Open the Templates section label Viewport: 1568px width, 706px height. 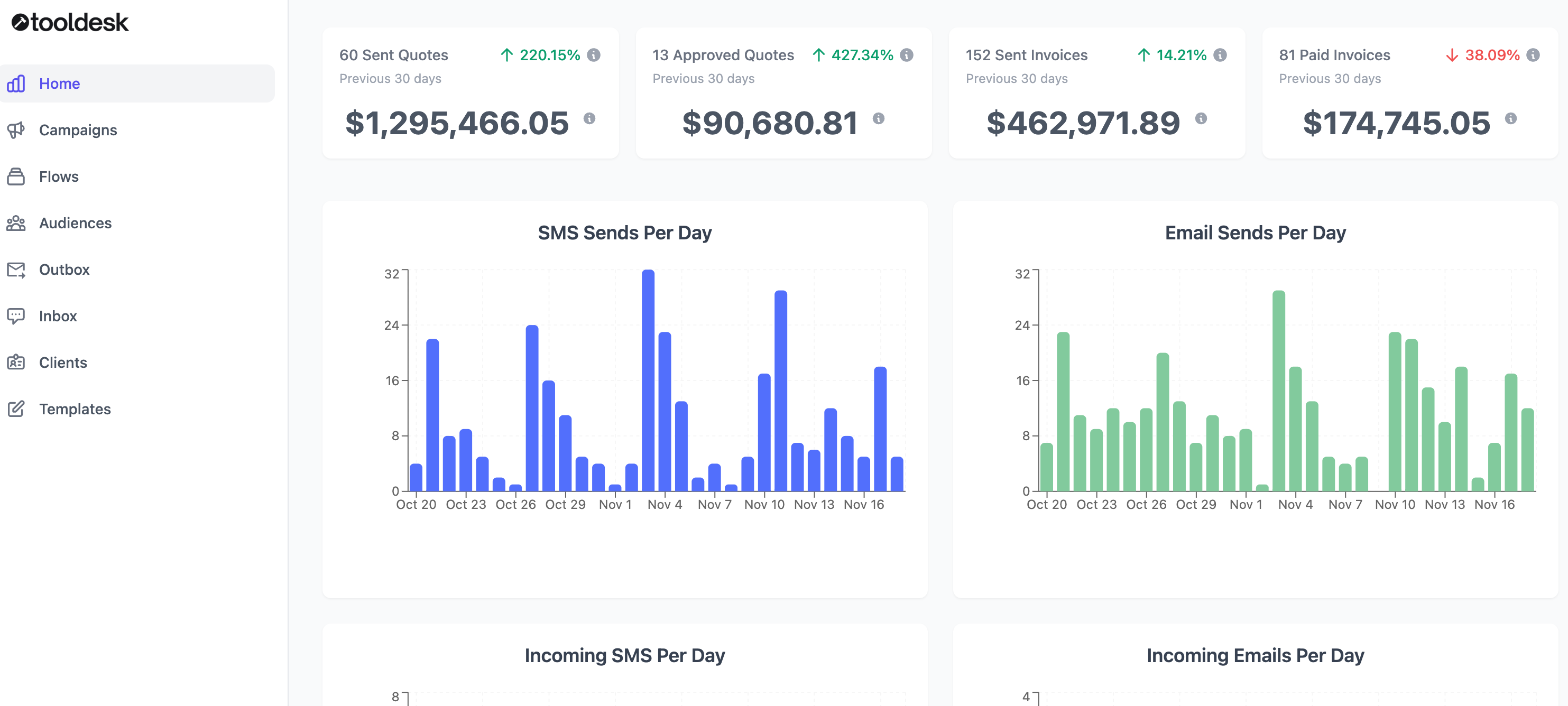(x=75, y=409)
